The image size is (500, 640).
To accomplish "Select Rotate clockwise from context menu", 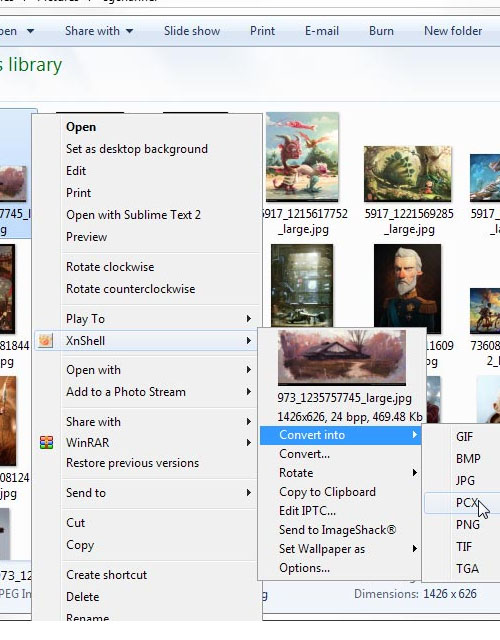I will click(110, 267).
